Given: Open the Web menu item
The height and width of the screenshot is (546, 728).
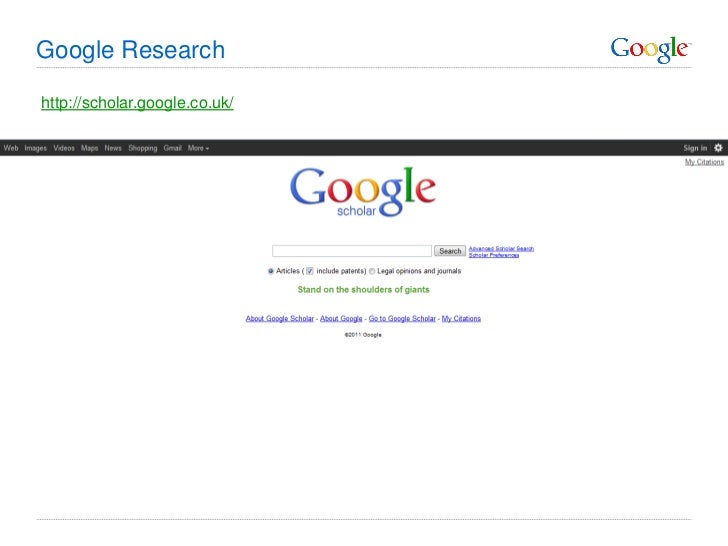Looking at the screenshot, I should [11, 148].
